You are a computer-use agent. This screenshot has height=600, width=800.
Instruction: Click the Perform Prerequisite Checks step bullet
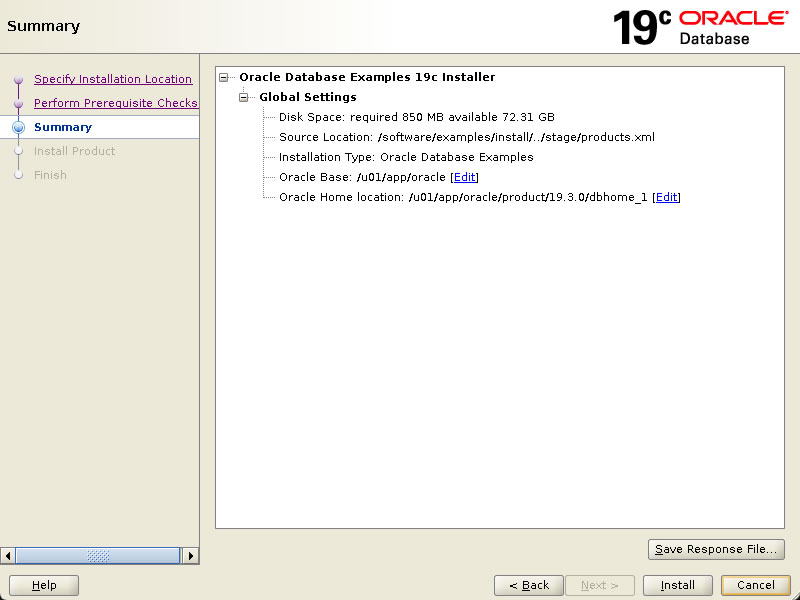(x=18, y=104)
